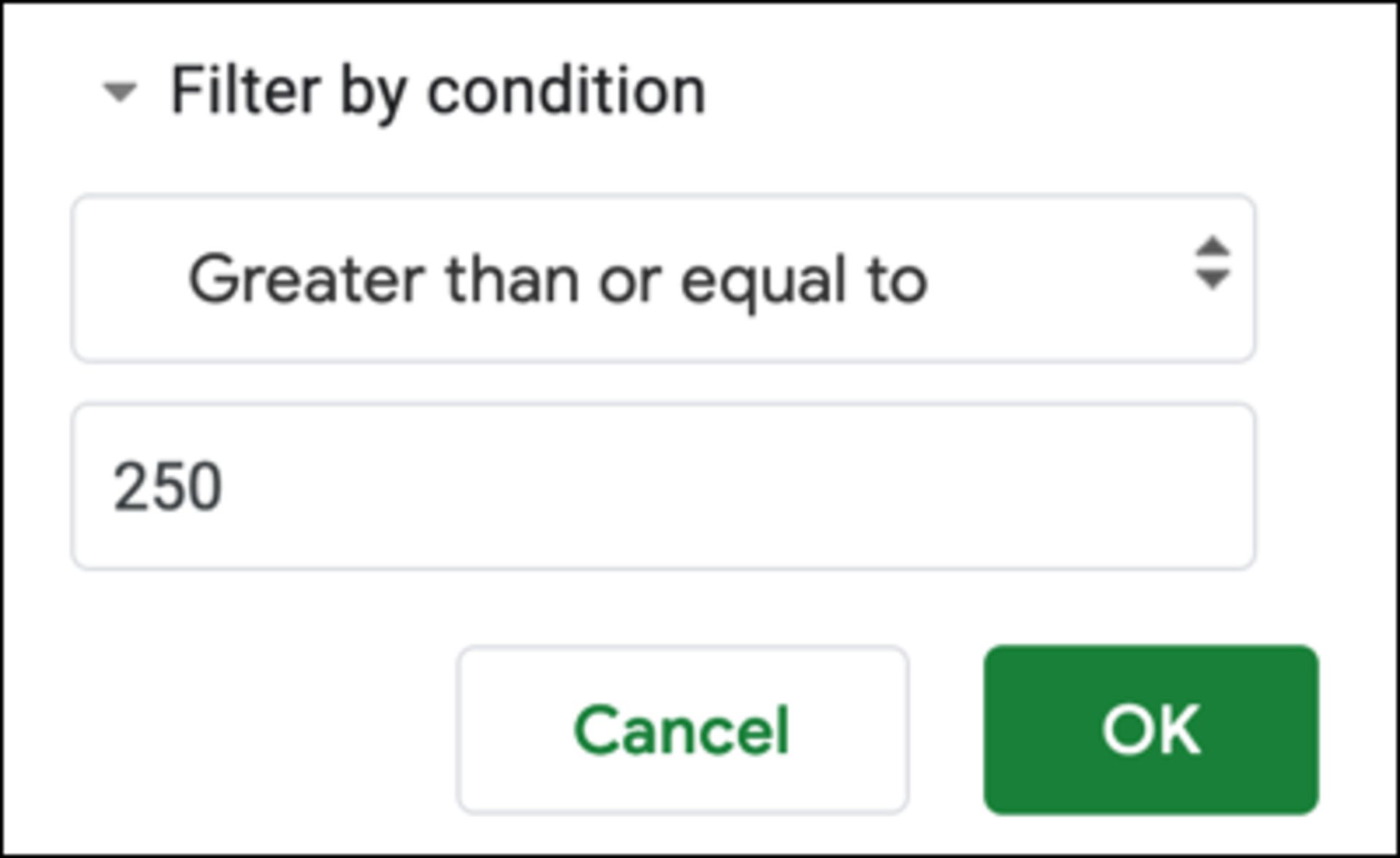Change the condition type selector
Viewport: 1400px width, 858px height.
click(x=663, y=278)
